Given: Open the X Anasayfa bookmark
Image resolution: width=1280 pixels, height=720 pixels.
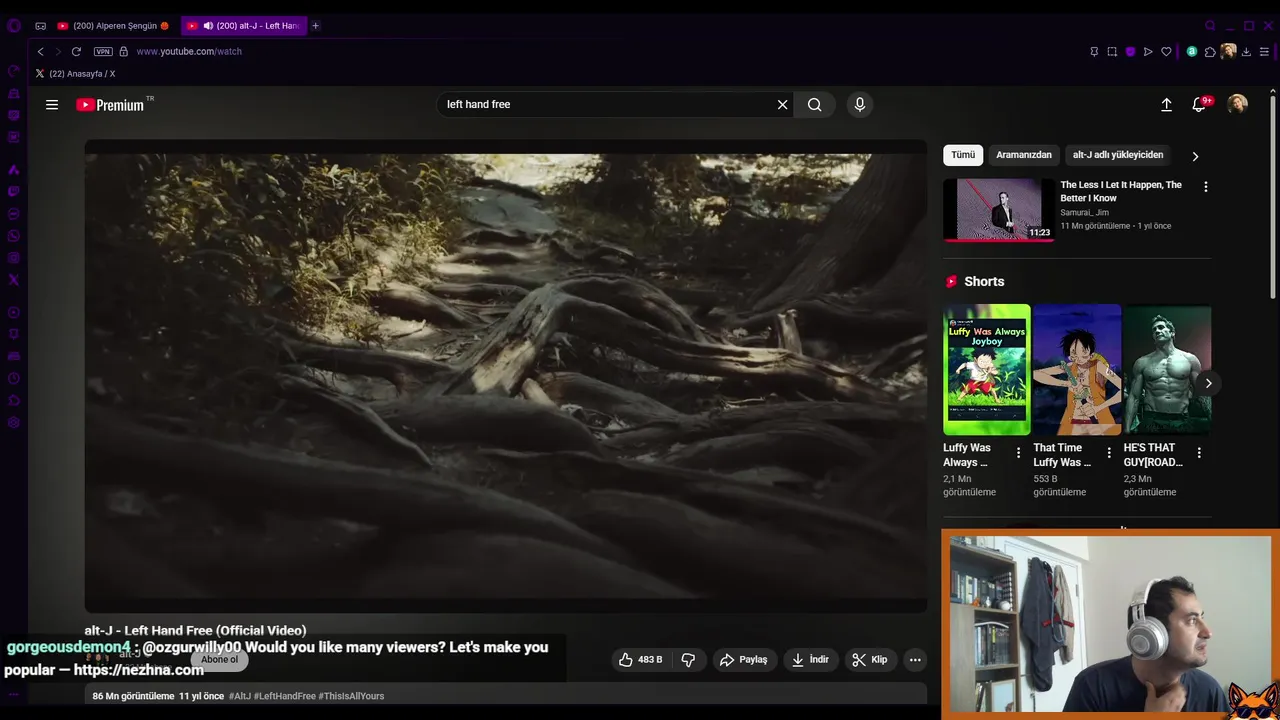Looking at the screenshot, I should 76,74.
